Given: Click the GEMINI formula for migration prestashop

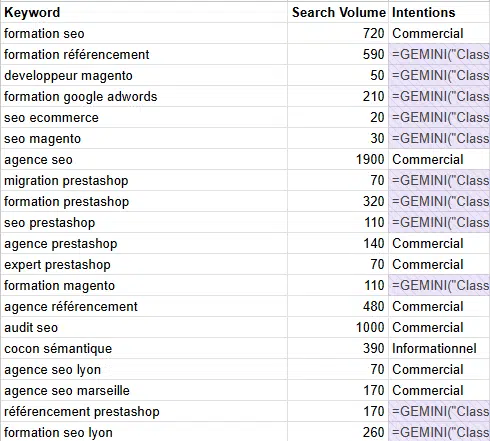Looking at the screenshot, I should pyautogui.click(x=439, y=180).
